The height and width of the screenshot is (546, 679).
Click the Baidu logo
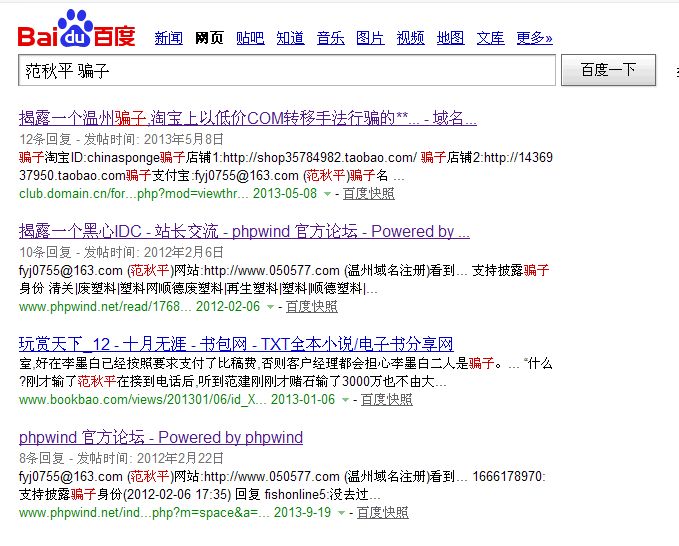click(x=77, y=28)
